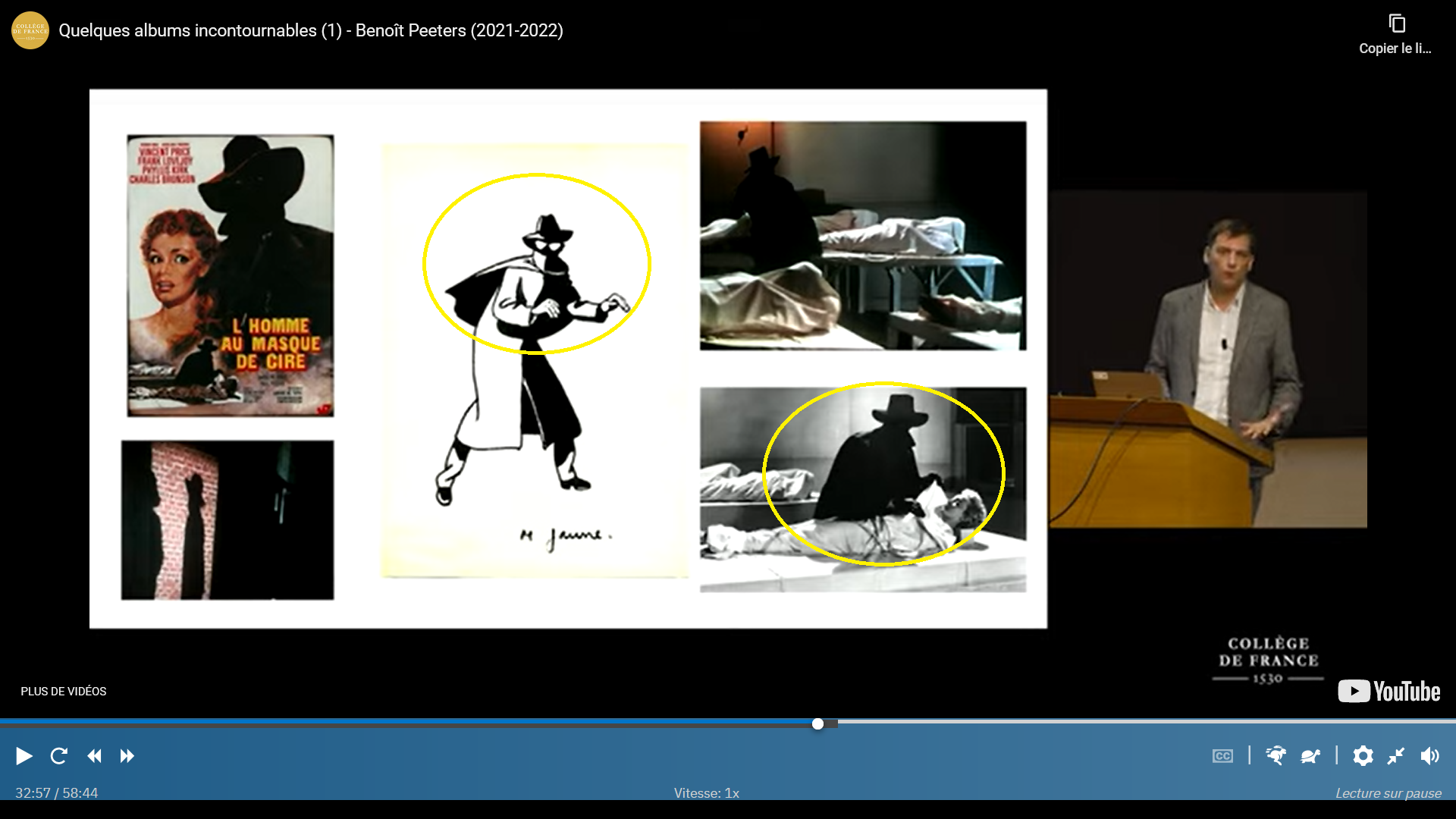
Task: Exit fullscreen with the shrink arrows icon
Action: click(x=1396, y=756)
